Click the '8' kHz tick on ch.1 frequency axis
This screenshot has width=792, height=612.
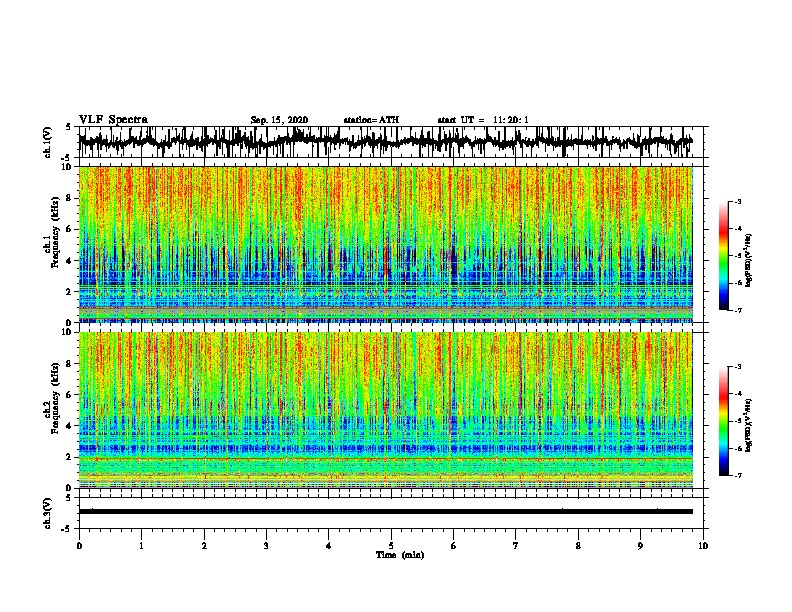pyautogui.click(x=70, y=198)
